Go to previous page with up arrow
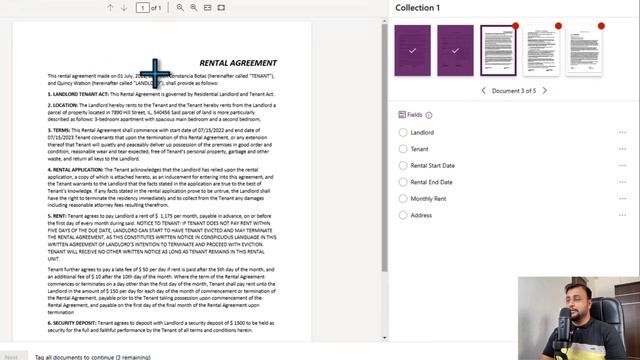This screenshot has height=360, width=640. [x=110, y=8]
